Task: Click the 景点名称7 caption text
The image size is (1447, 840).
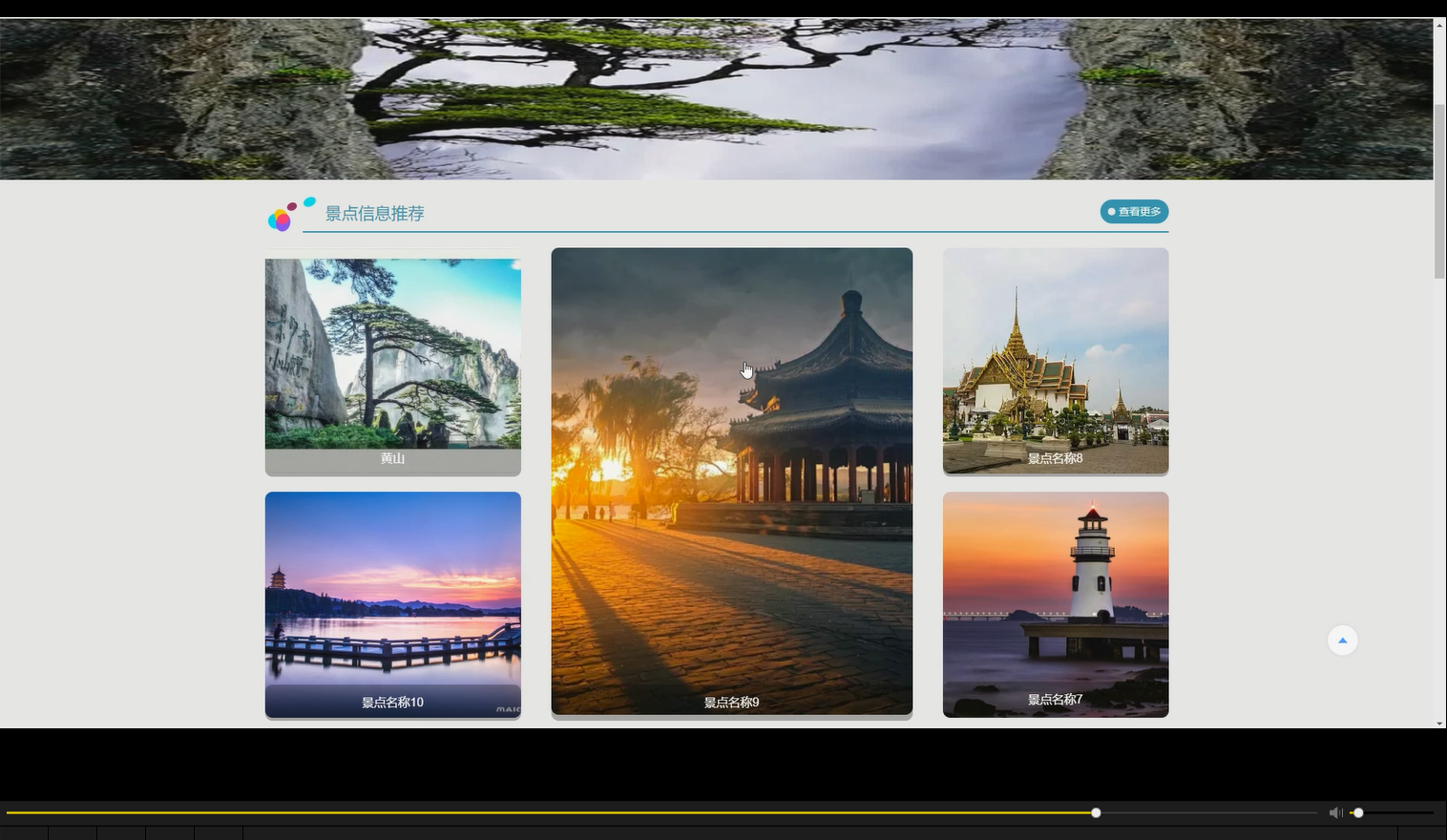Action: [x=1056, y=700]
